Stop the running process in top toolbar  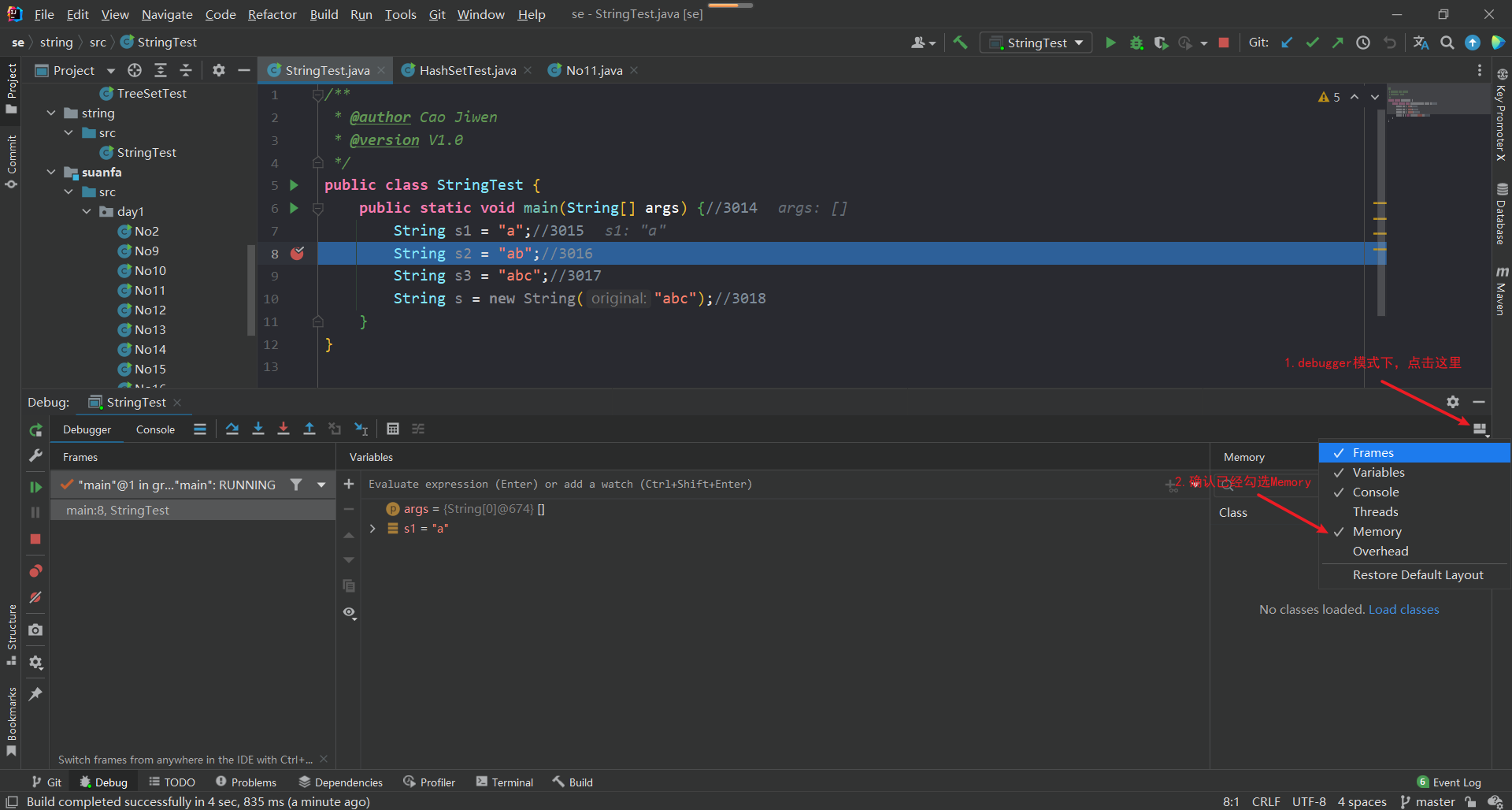1224,43
